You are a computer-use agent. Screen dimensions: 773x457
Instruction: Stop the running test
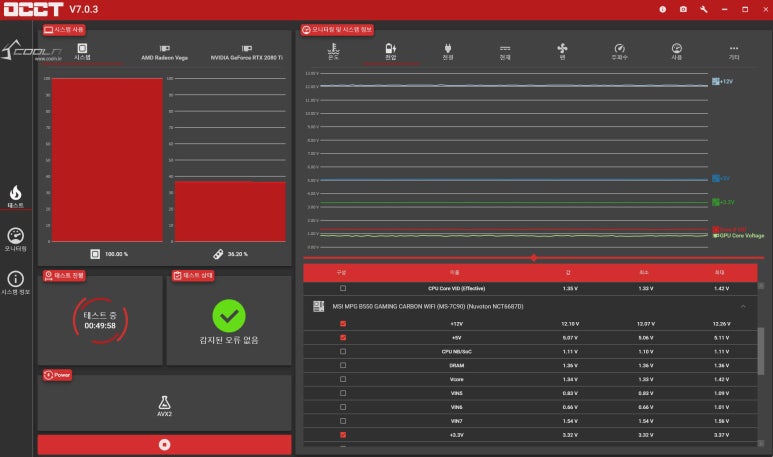[x=165, y=445]
